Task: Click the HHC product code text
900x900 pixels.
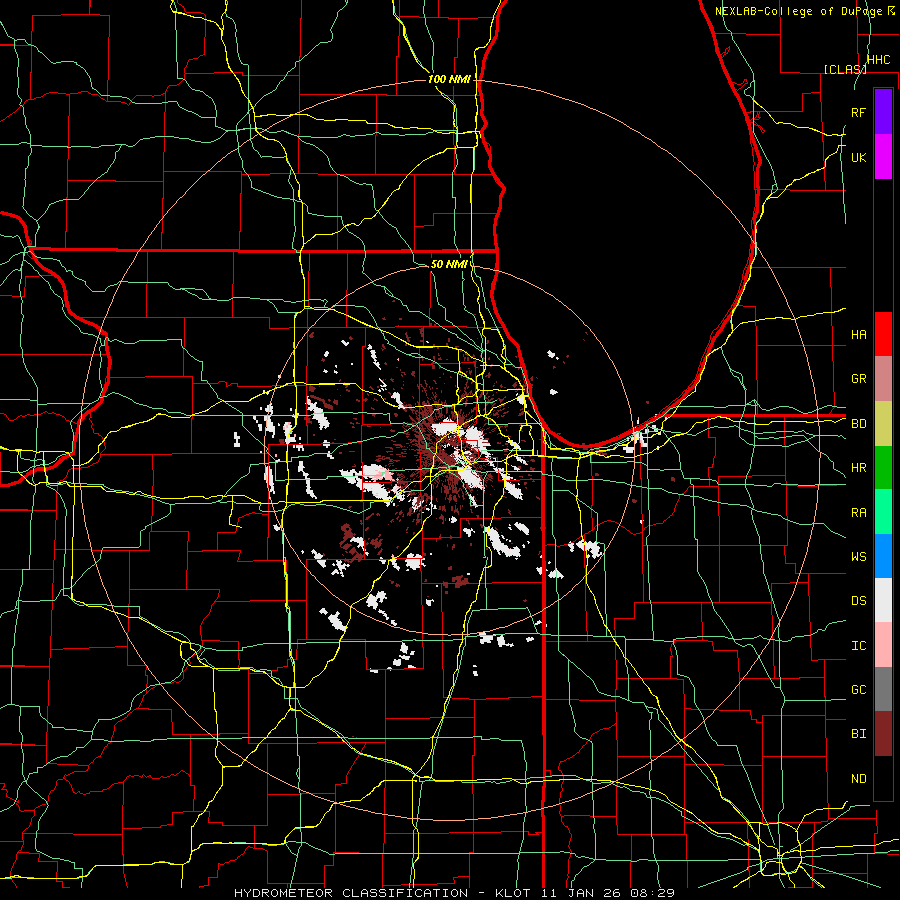Action: (878, 60)
